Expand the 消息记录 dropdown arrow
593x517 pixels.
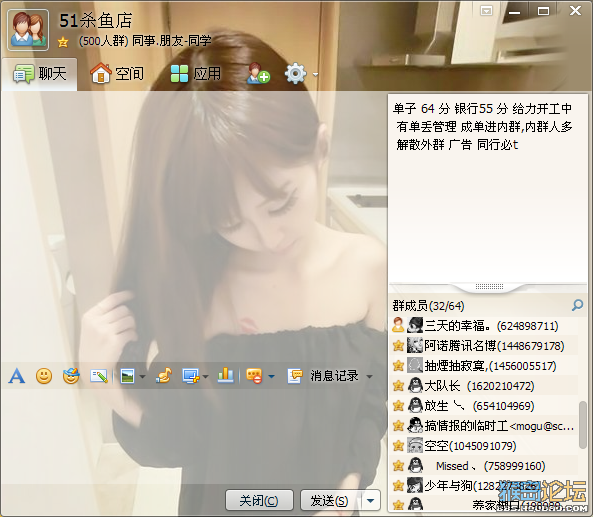(x=369, y=376)
